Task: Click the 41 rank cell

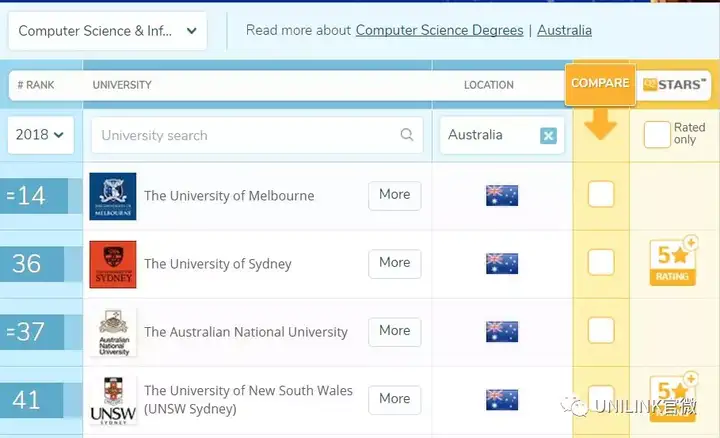Action: 32,400
